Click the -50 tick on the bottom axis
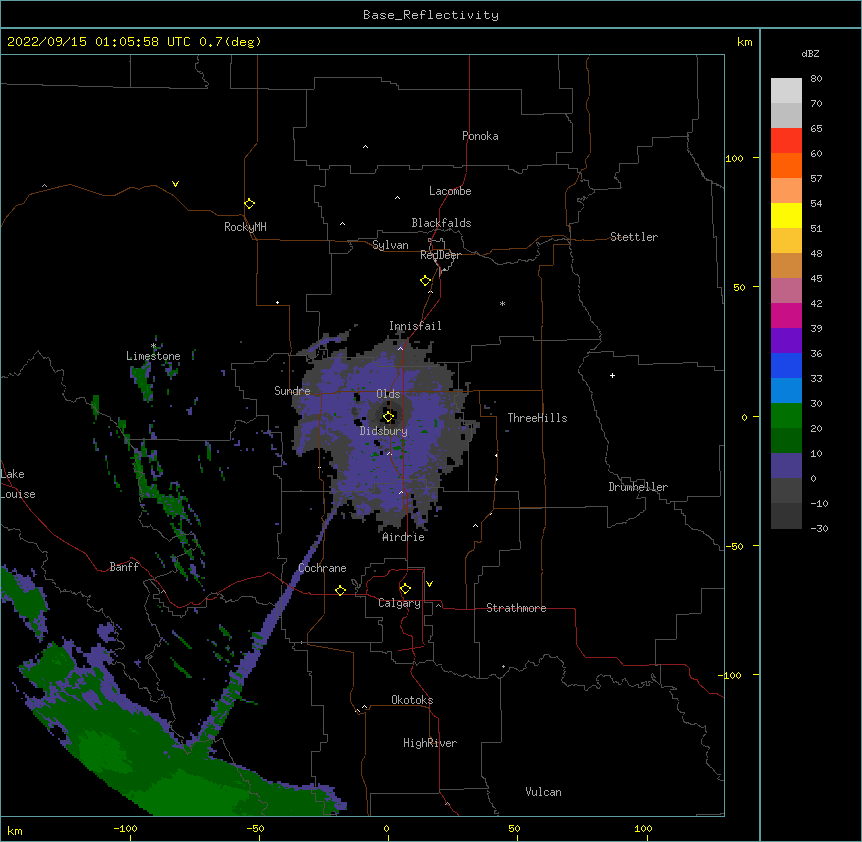Screen dimensions: 862x842 click(255, 828)
